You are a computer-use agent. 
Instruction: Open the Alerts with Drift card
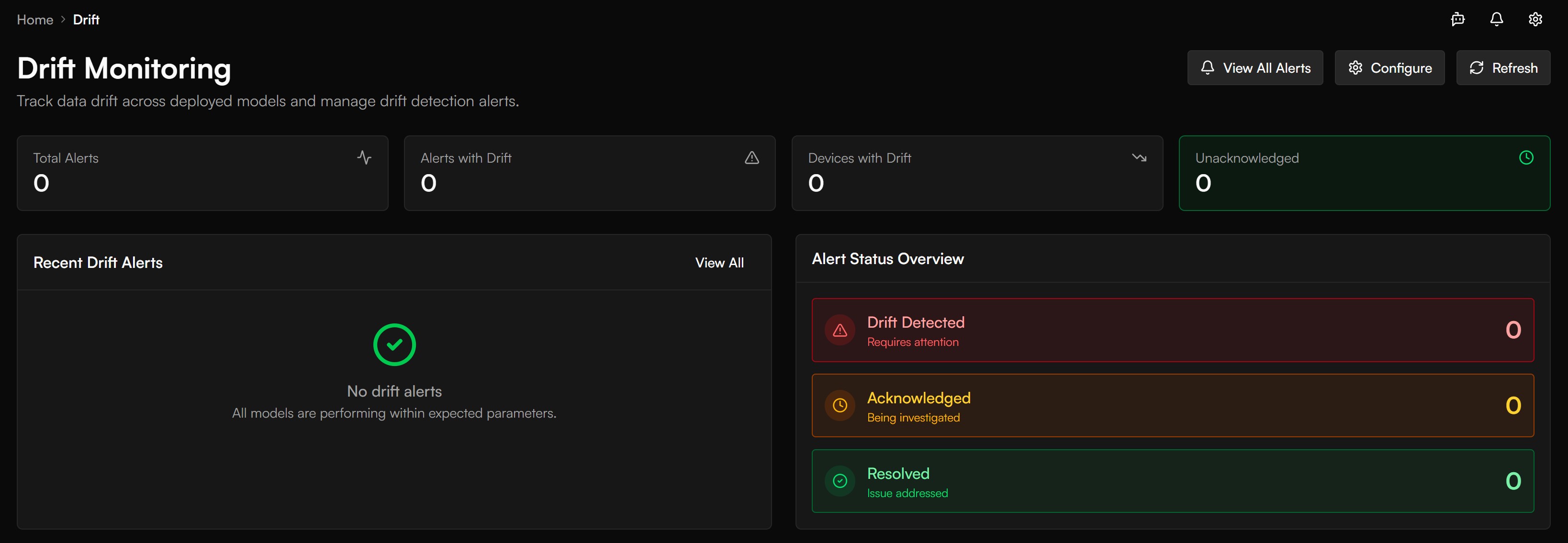pos(590,173)
